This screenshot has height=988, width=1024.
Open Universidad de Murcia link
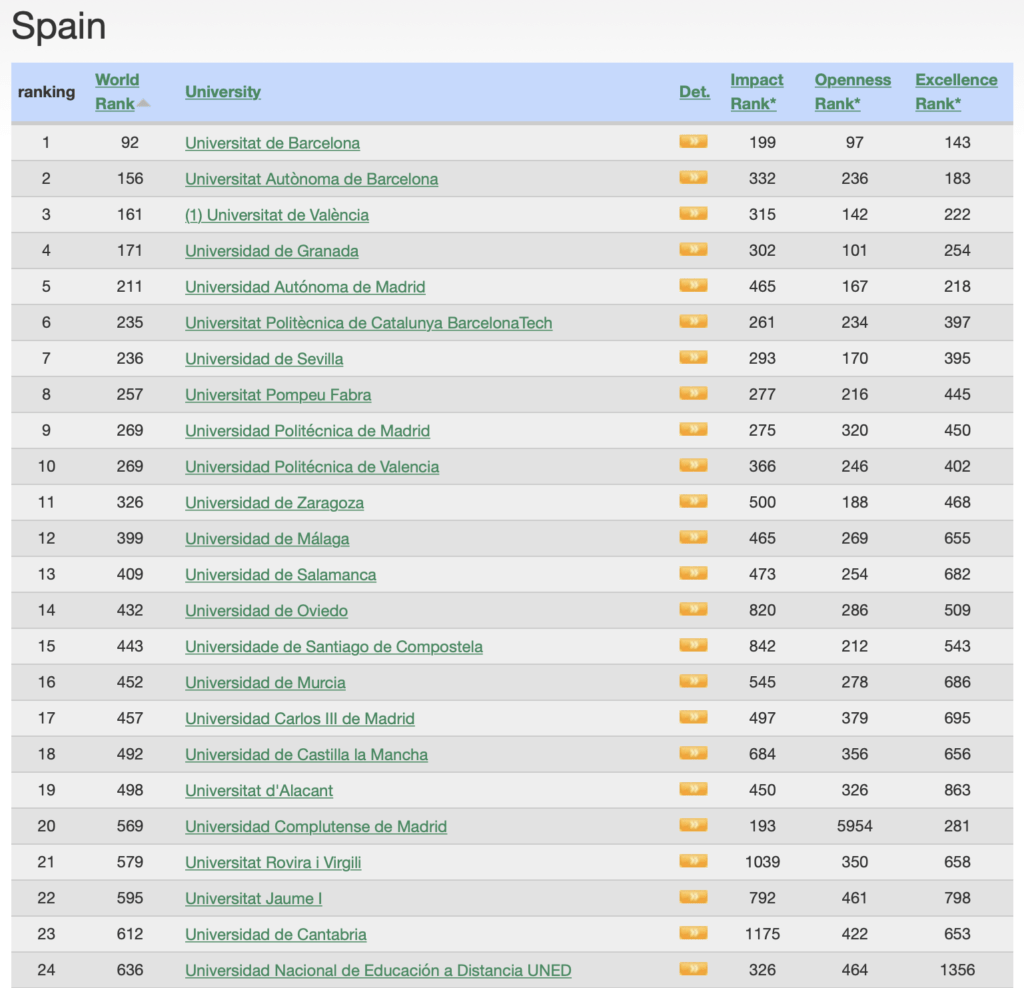coord(265,682)
